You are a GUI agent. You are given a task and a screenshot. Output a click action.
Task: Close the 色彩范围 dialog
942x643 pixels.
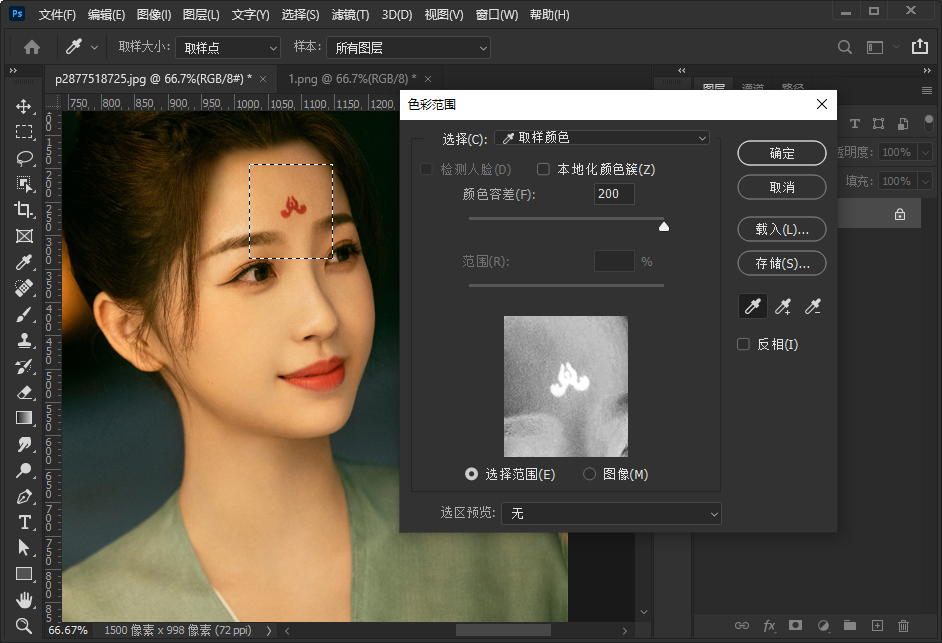point(821,105)
